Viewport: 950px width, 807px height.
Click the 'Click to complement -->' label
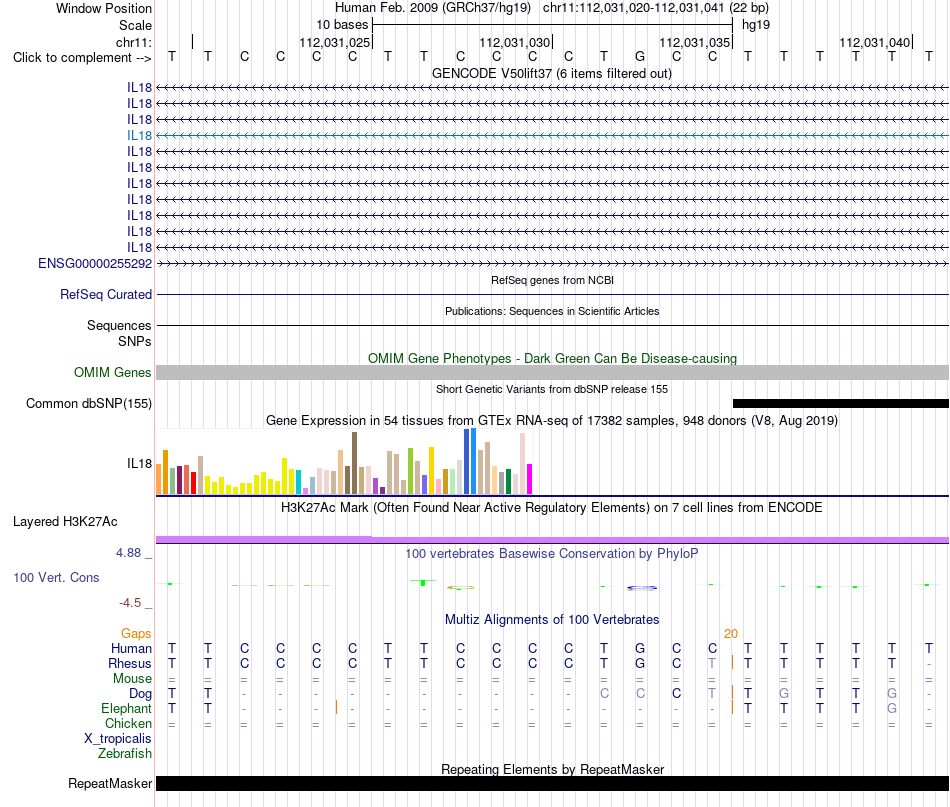pyautogui.click(x=82, y=58)
